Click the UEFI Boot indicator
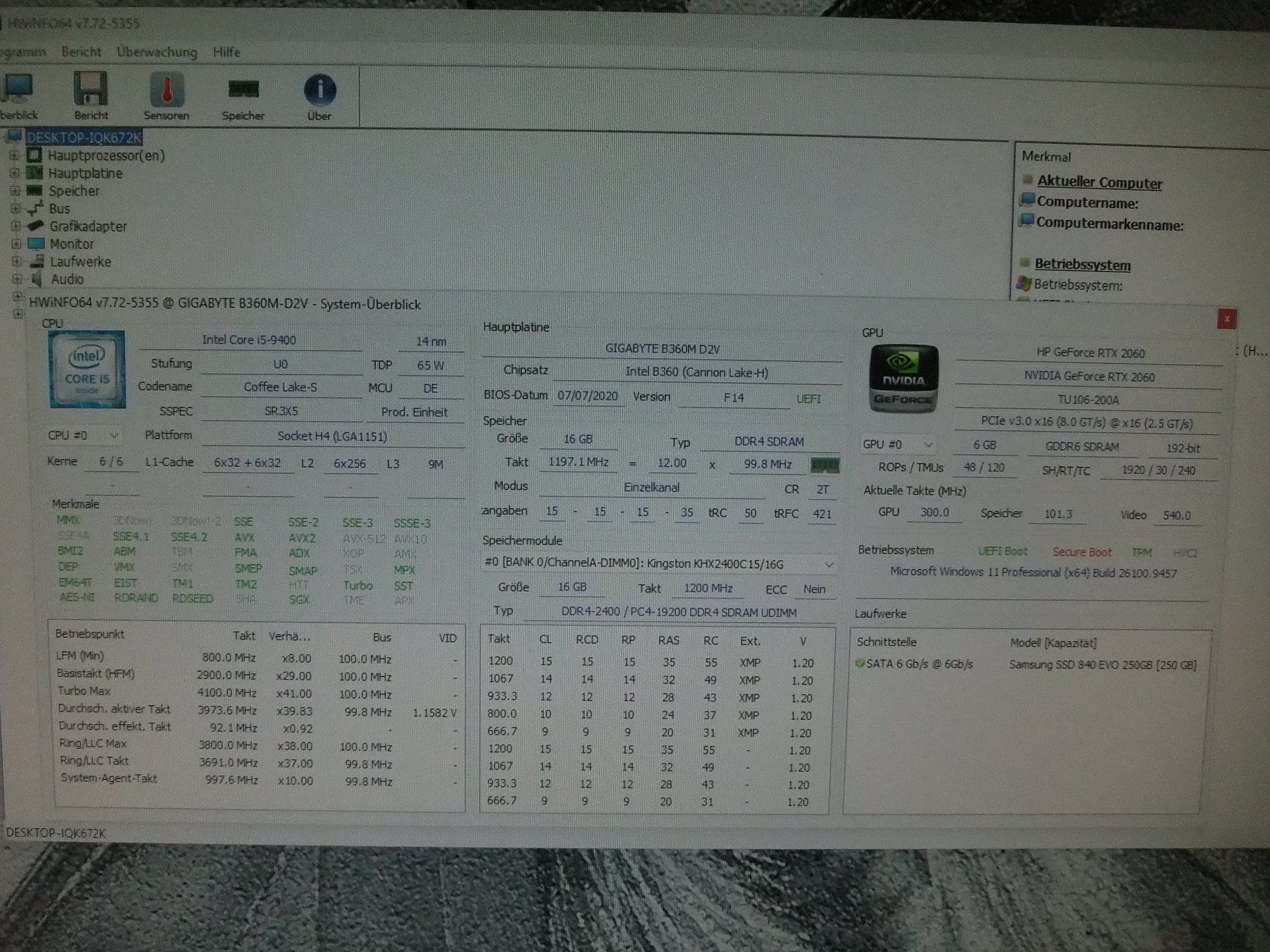This screenshot has width=1270, height=952. 1003,551
